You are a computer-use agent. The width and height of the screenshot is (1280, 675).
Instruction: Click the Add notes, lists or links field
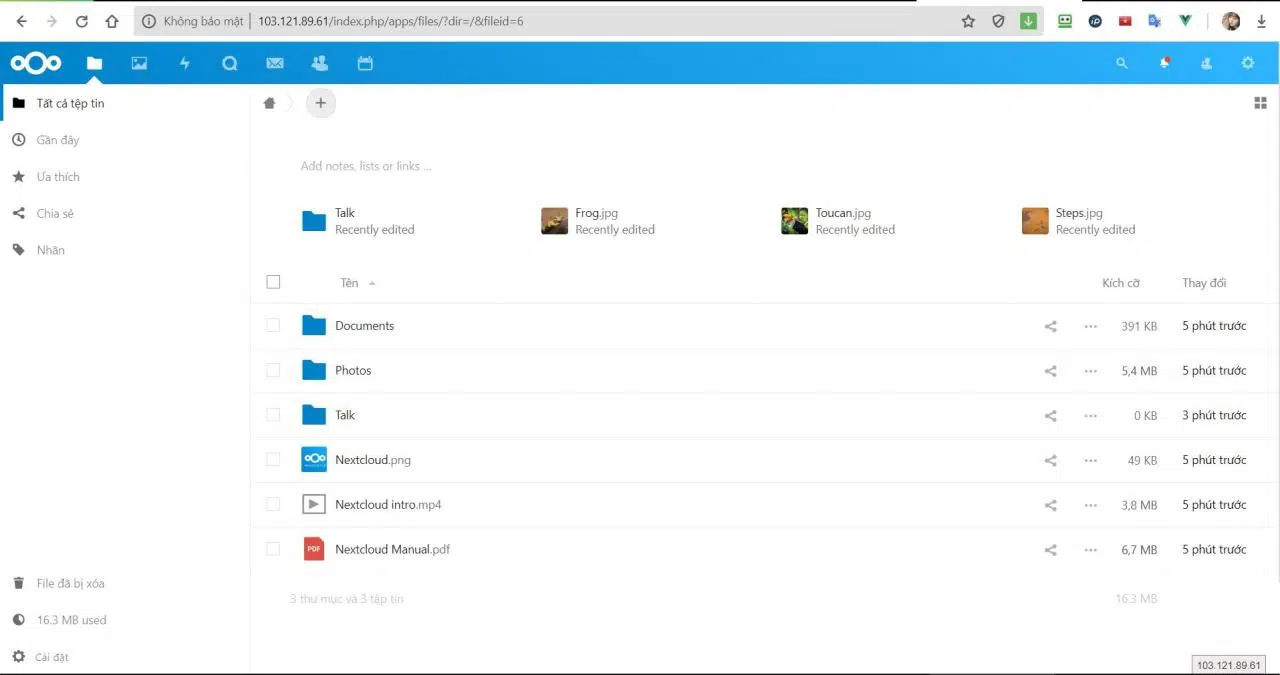tap(366, 166)
